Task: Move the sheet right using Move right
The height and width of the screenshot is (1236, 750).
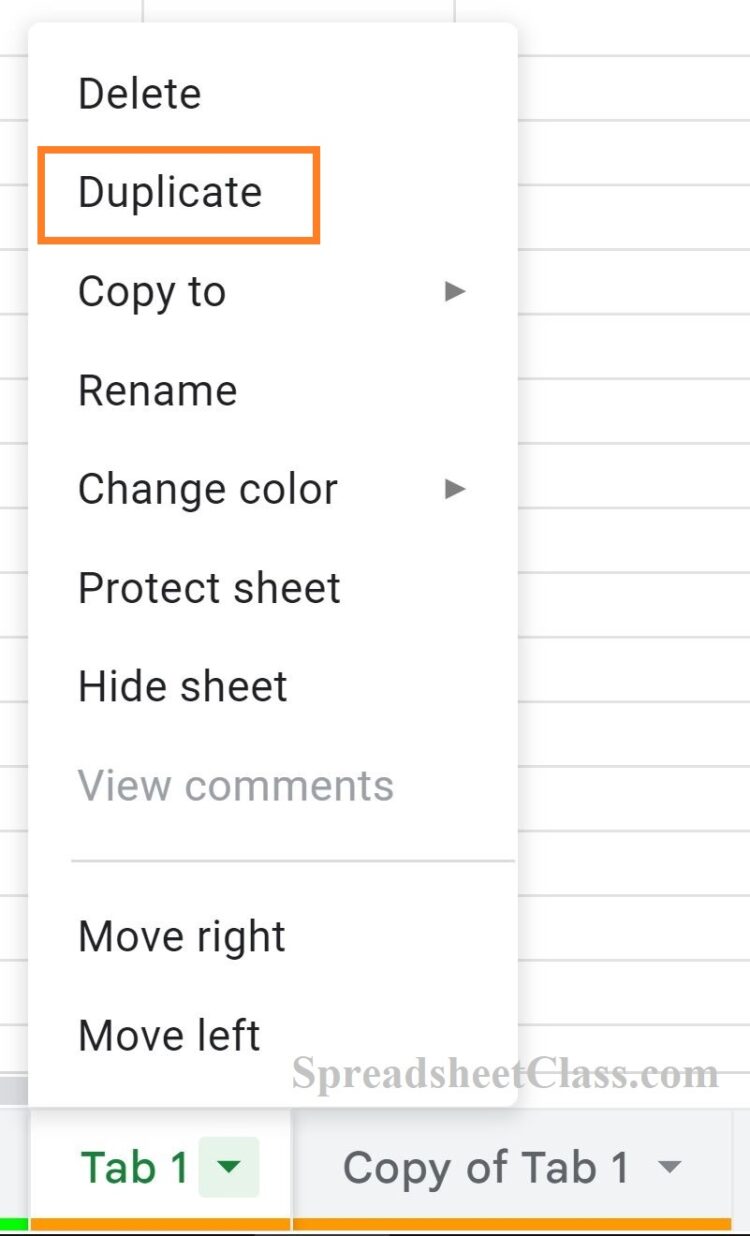Action: click(x=181, y=936)
